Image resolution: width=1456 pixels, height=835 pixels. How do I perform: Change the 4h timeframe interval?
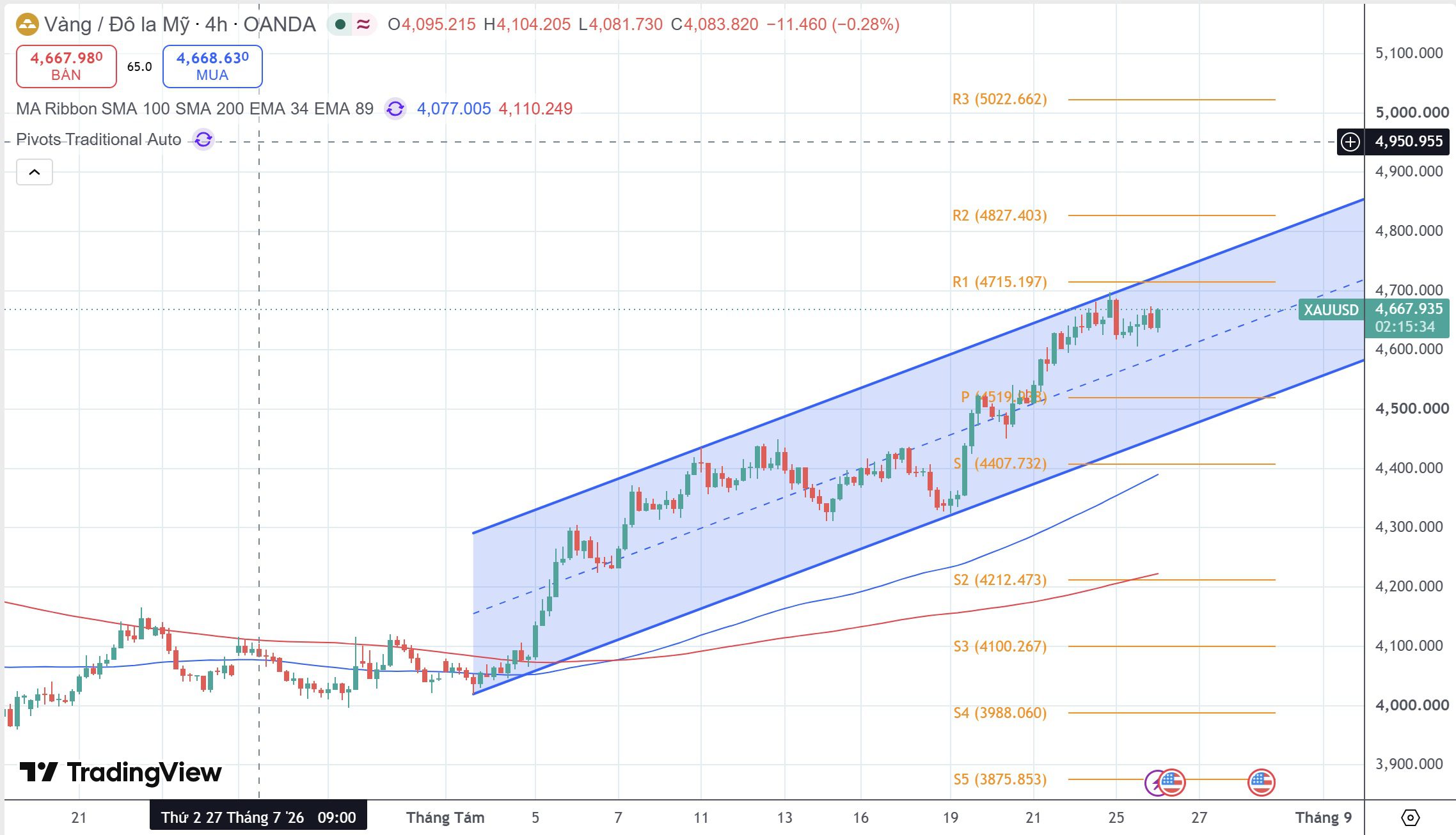[216, 24]
